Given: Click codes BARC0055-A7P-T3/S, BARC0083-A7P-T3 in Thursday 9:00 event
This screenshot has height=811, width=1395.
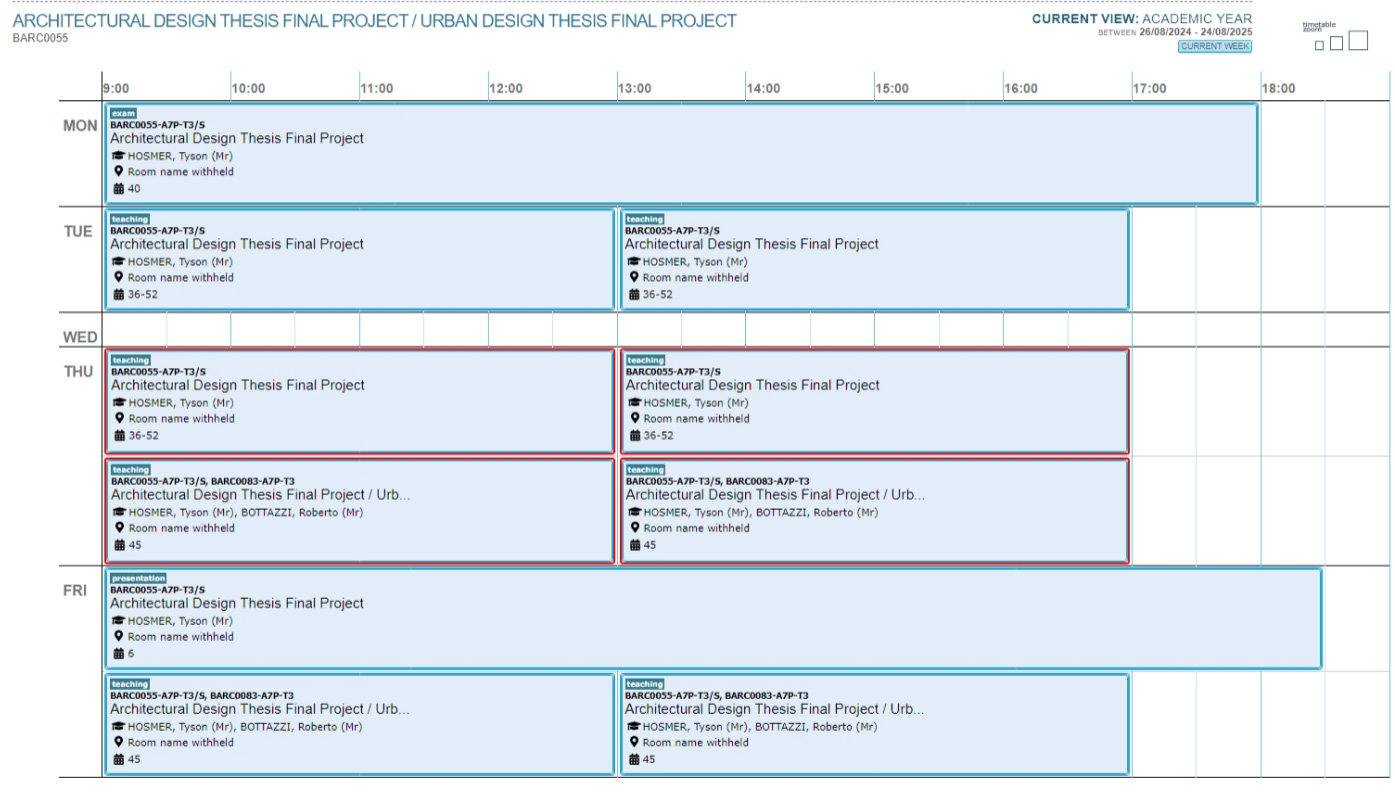Looking at the screenshot, I should coord(203,481).
